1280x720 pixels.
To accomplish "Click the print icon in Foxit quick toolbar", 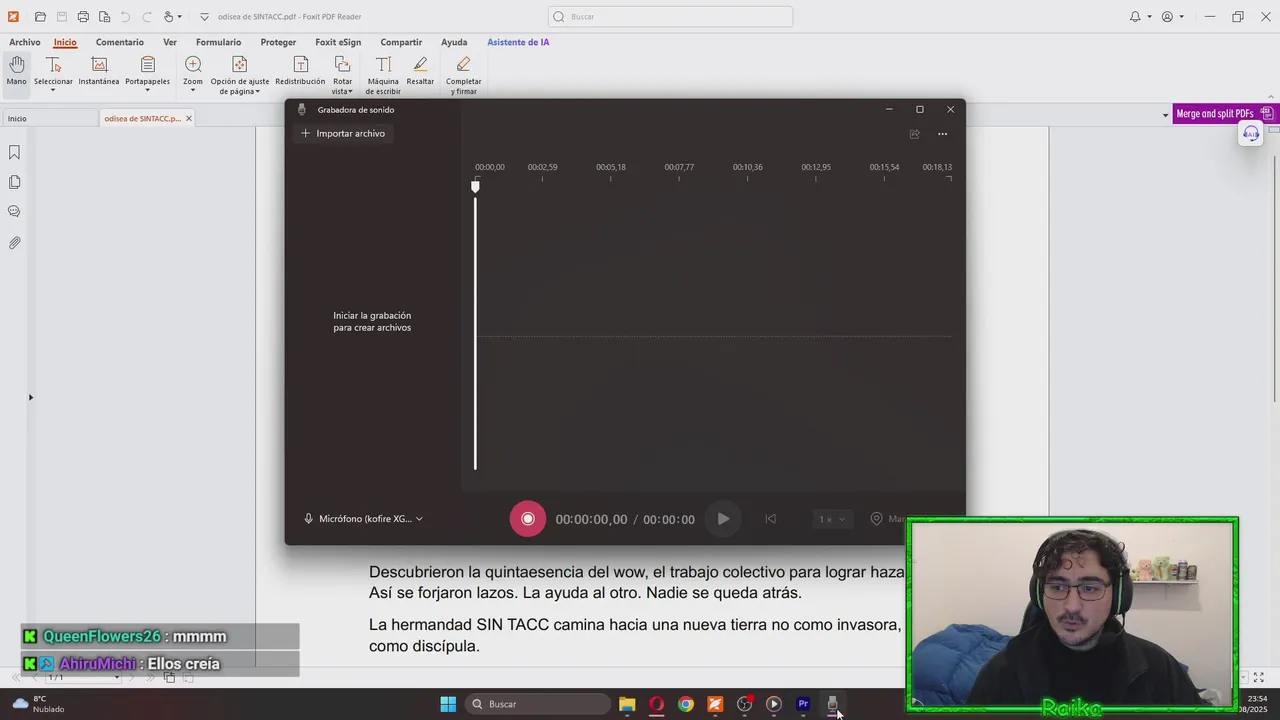I will pos(83,17).
